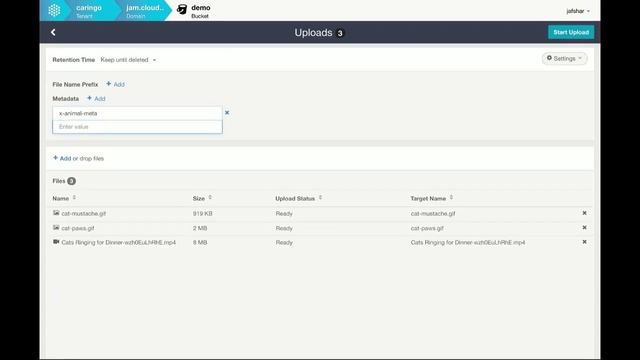Remove cat-mustache.gif from upload list
The image size is (640, 360).
(x=584, y=213)
